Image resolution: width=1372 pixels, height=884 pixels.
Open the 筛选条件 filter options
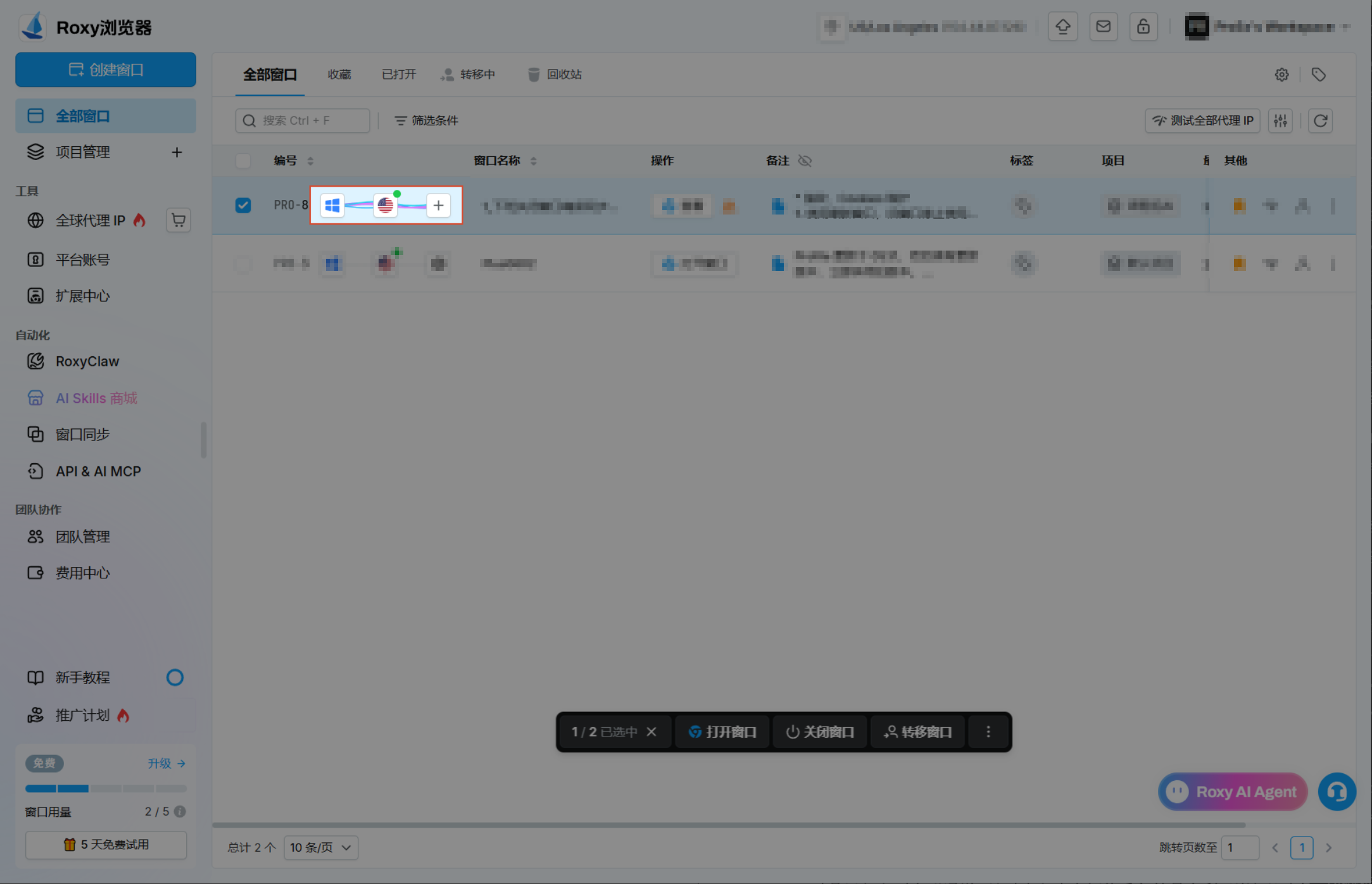426,120
